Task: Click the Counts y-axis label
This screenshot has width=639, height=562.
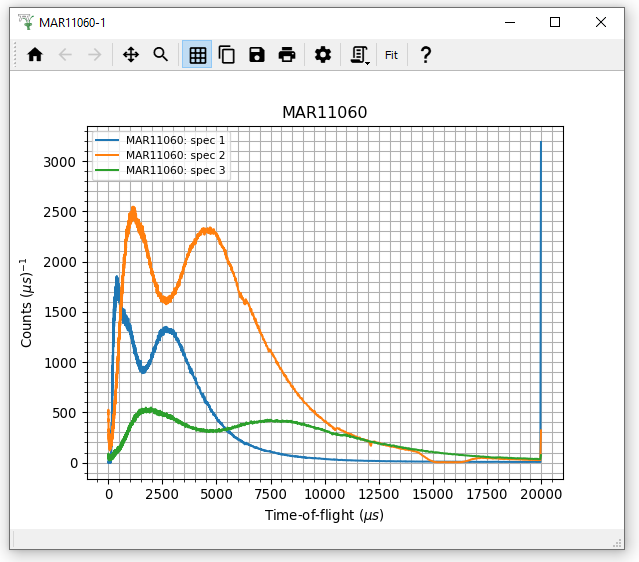Action: (x=28, y=302)
